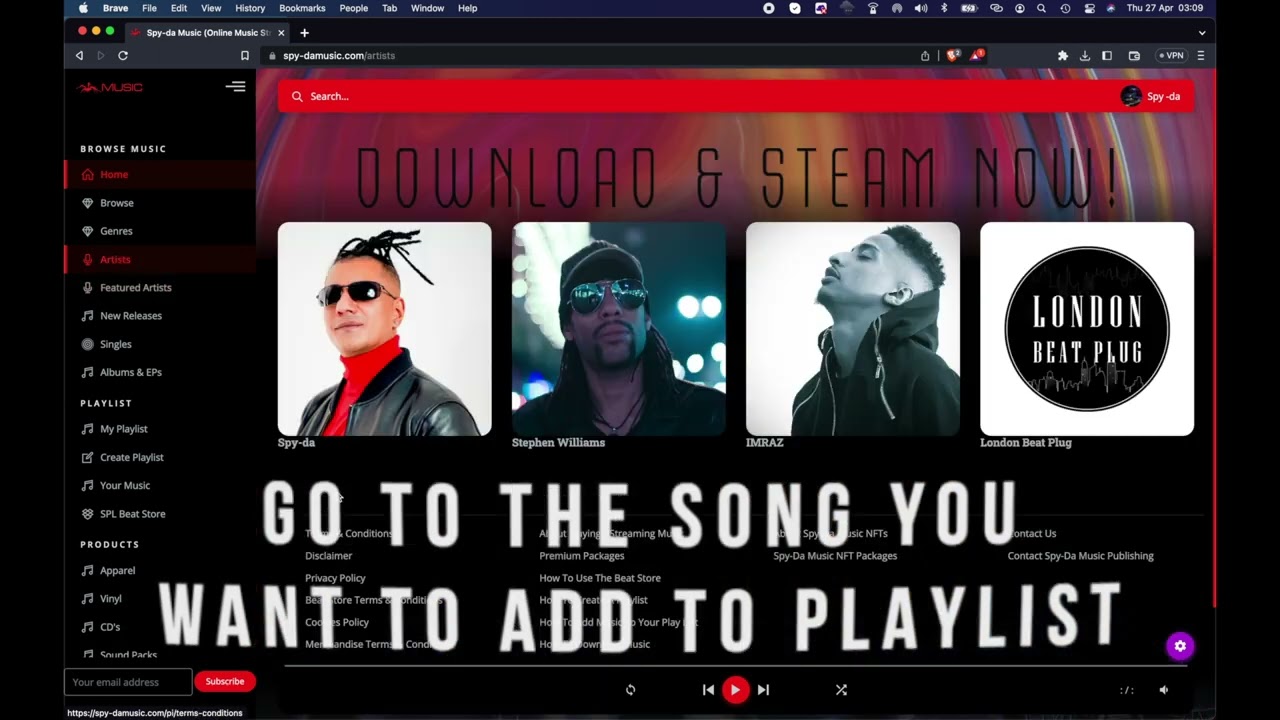This screenshot has width=1280, height=720.
Task: Open the Bookmarks menu in menu bar
Action: 302,8
